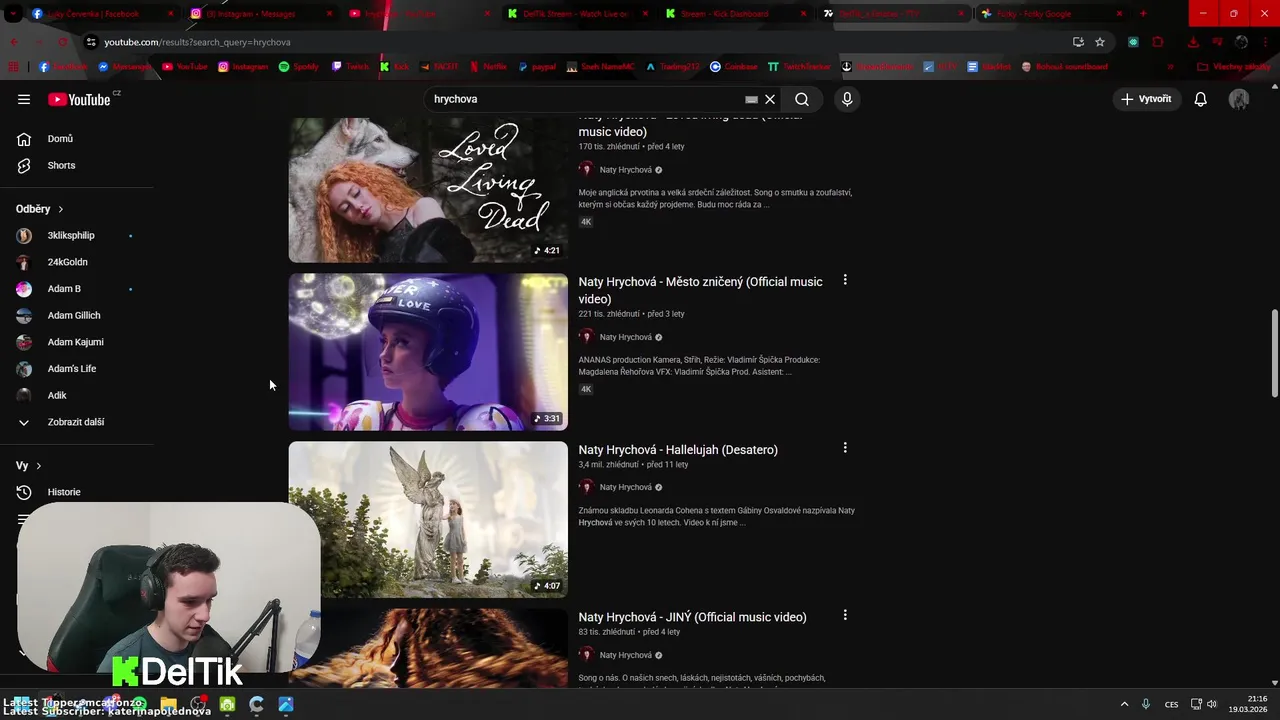Screen dimensions: 1280x720
Task: Open Loved Living Dead video thumbnail
Action: click(428, 189)
